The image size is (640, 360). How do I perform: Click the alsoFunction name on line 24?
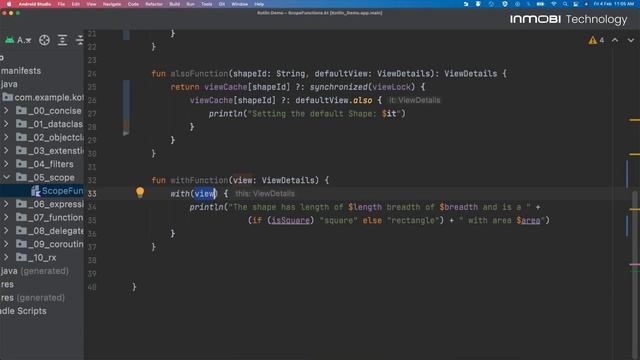coord(200,73)
